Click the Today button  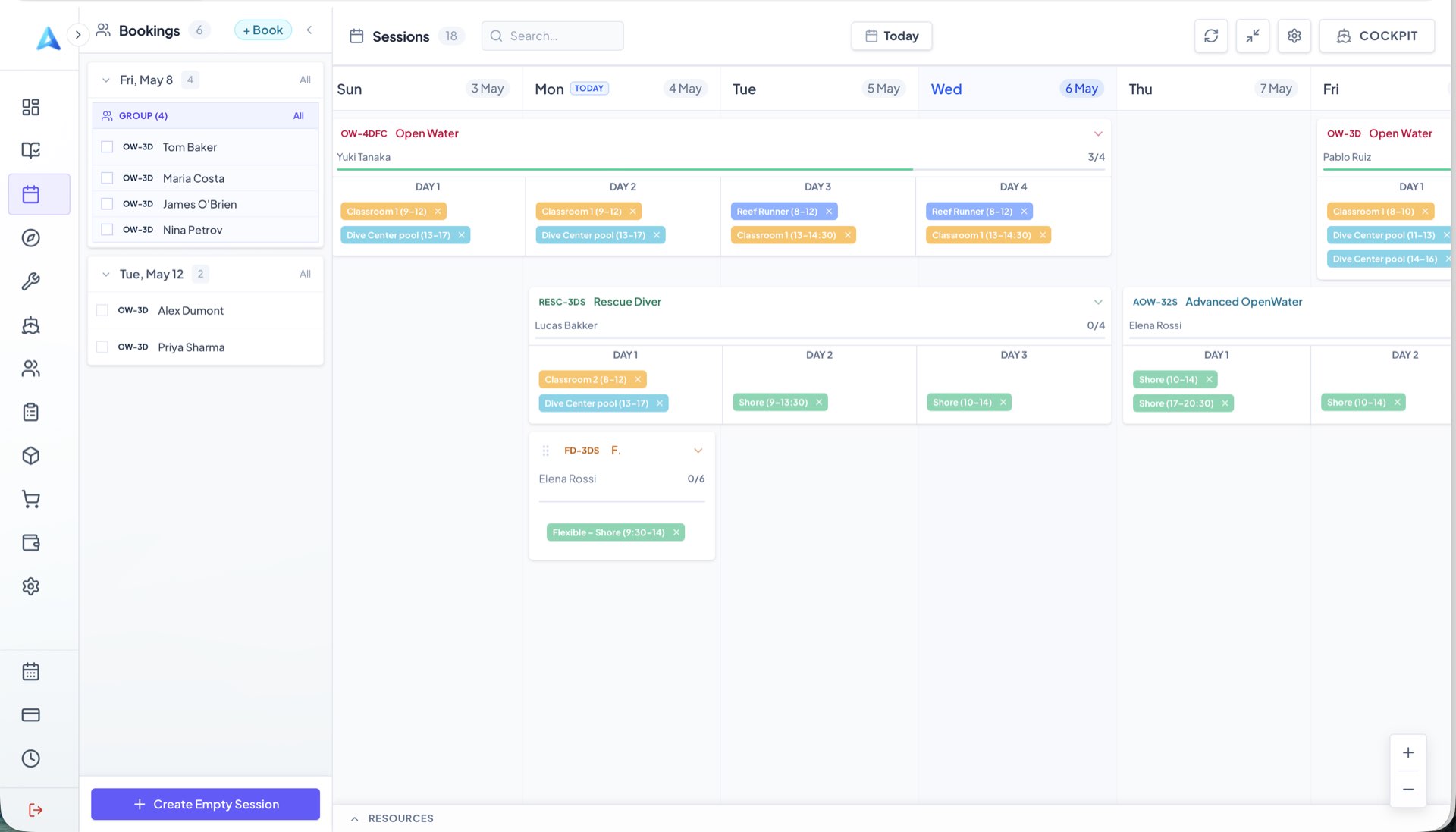pos(892,36)
